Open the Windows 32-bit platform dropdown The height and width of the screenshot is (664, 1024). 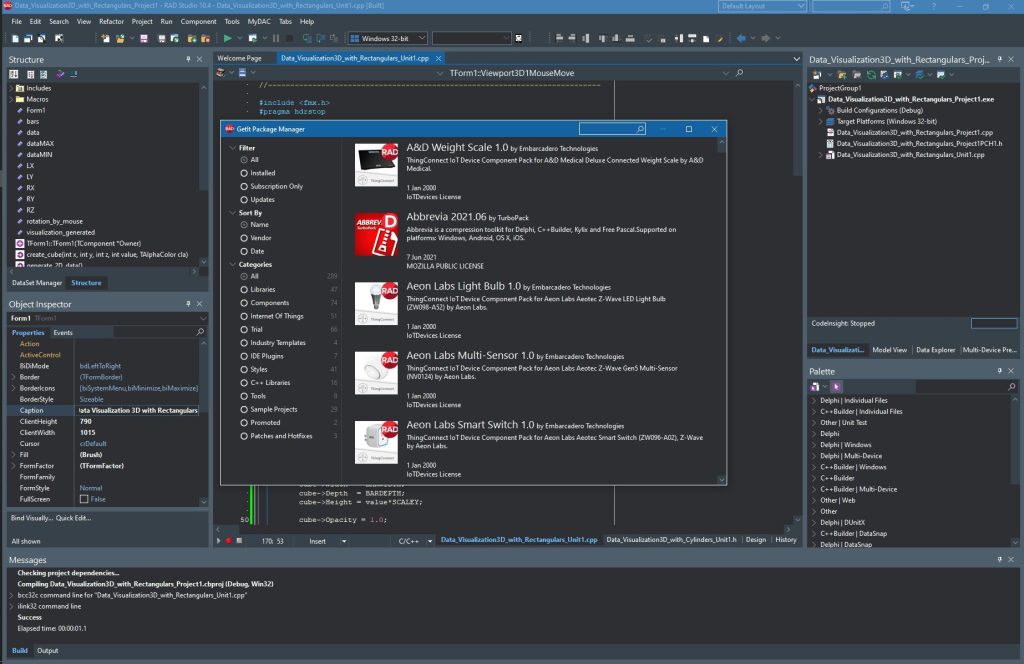tap(388, 39)
